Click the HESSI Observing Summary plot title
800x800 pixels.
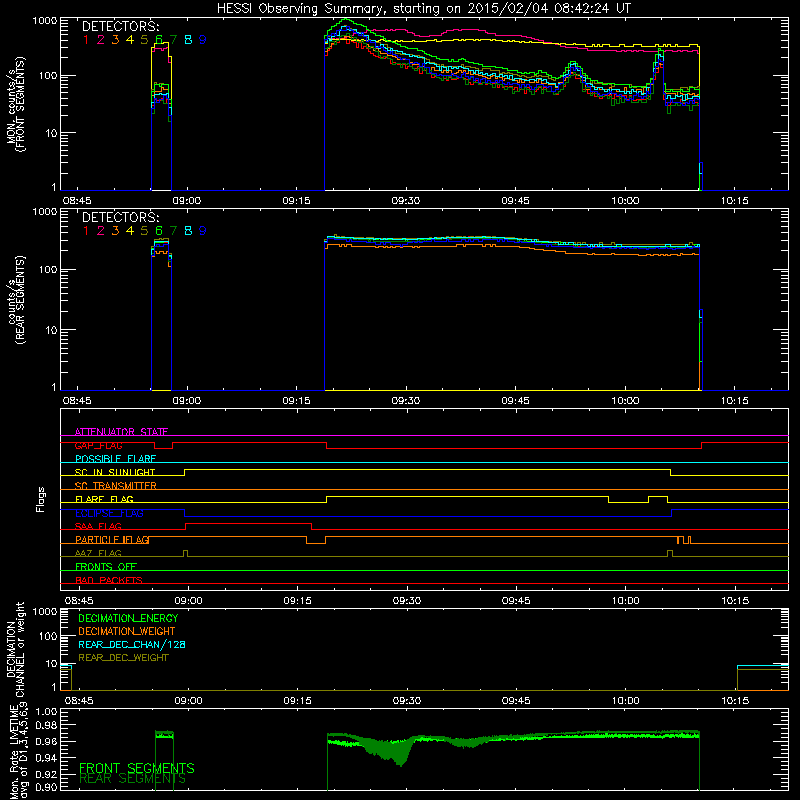(424, 9)
